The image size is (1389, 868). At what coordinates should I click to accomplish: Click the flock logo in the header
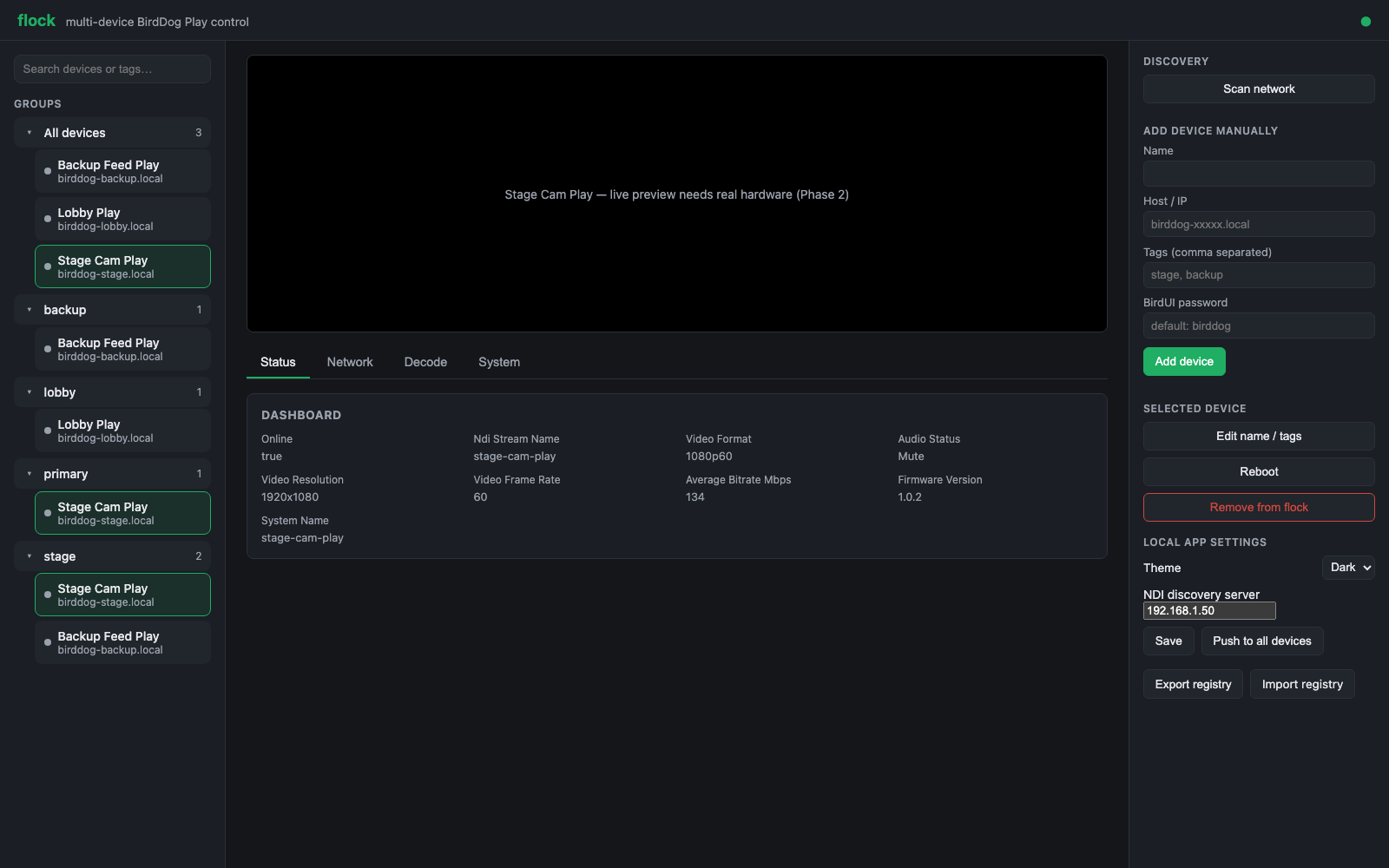36,21
